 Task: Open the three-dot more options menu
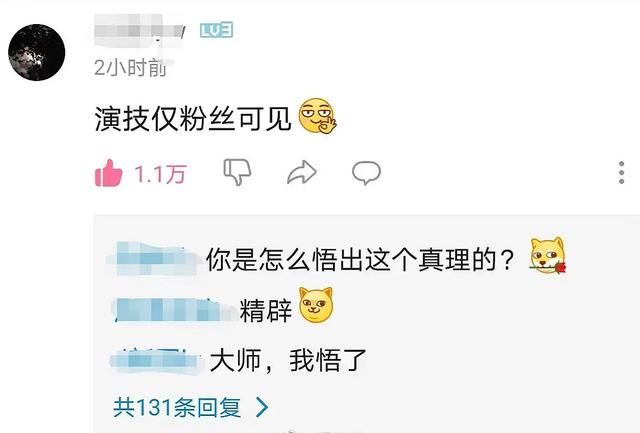(x=621, y=173)
